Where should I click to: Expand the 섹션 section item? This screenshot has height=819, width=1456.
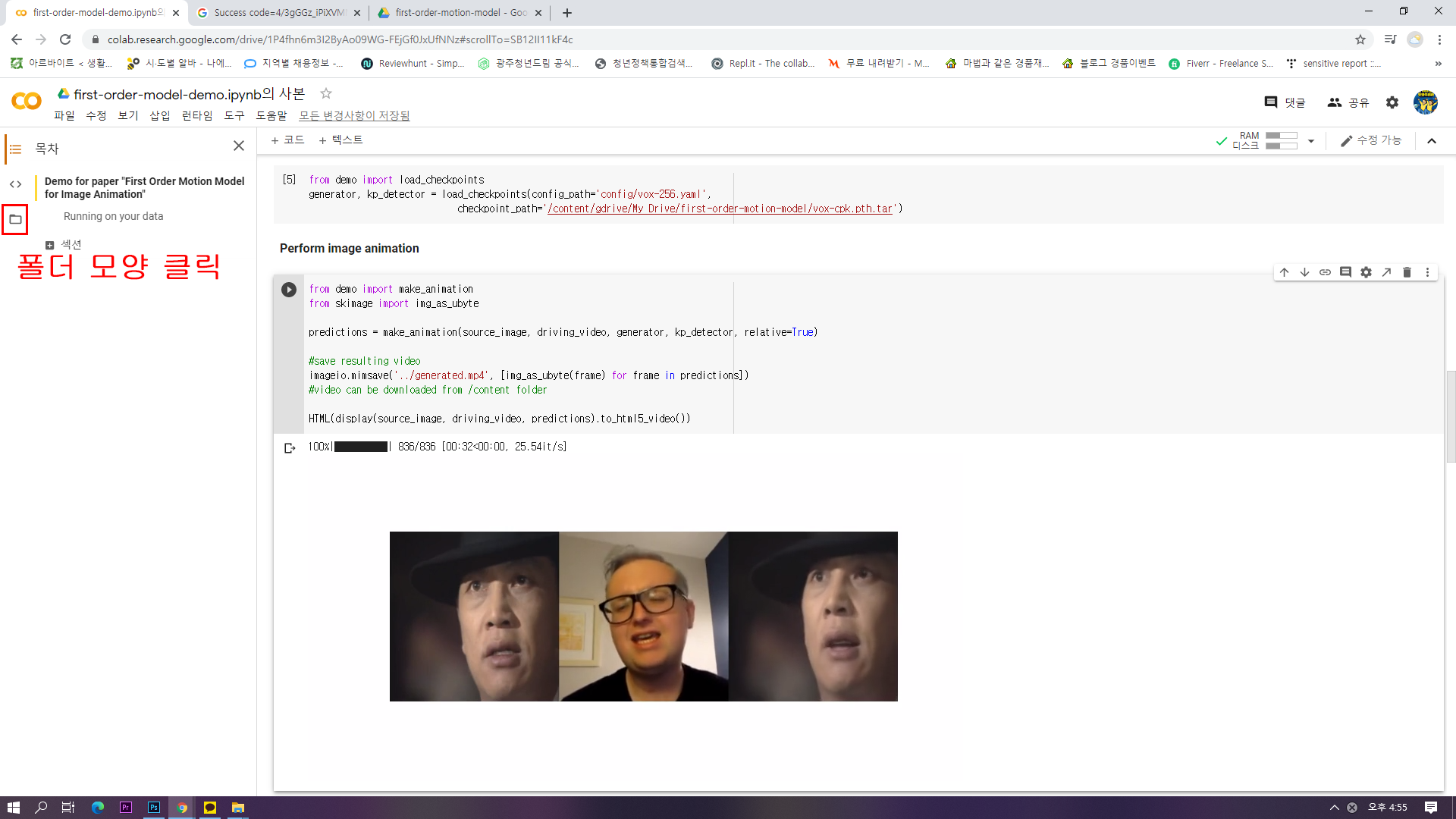pos(49,245)
